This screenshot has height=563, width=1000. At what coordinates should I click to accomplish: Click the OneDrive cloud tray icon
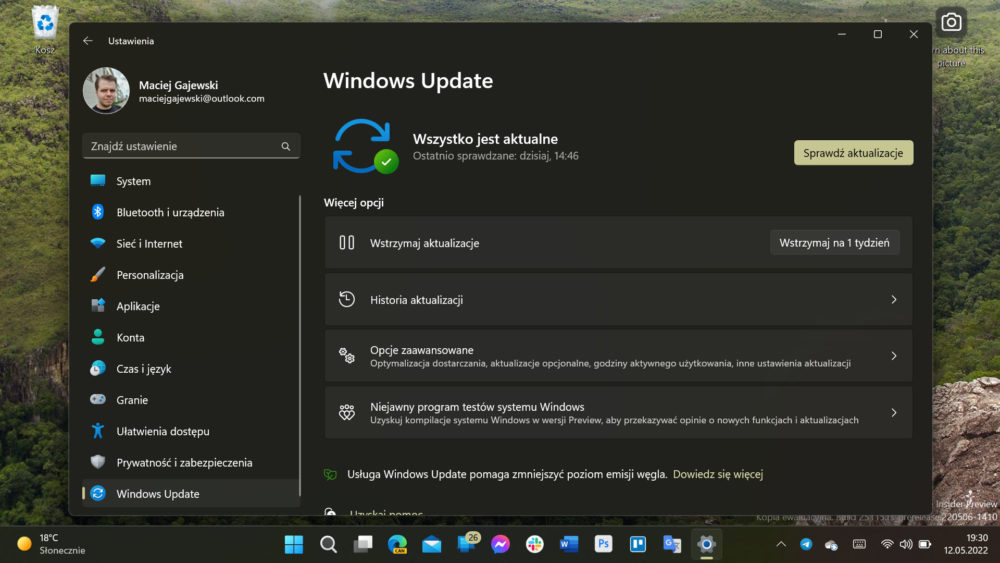point(831,545)
